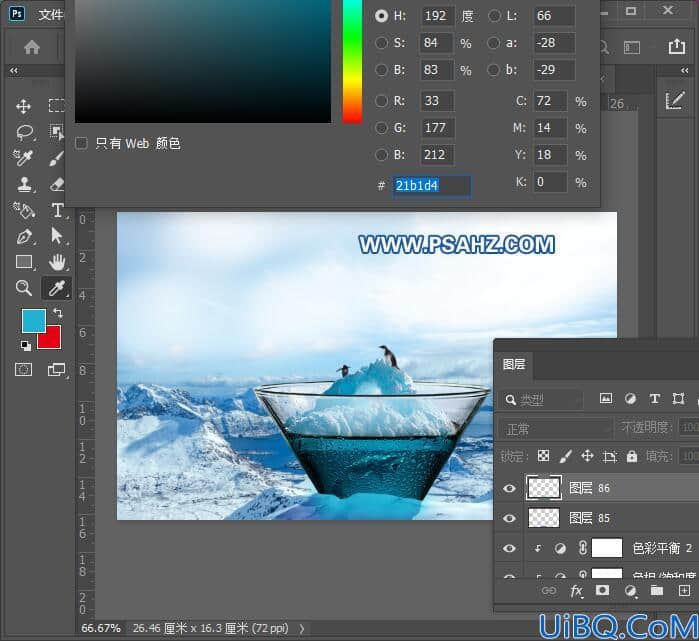699x641 pixels.
Task: Expand status bar info arrow
Action: (302, 629)
